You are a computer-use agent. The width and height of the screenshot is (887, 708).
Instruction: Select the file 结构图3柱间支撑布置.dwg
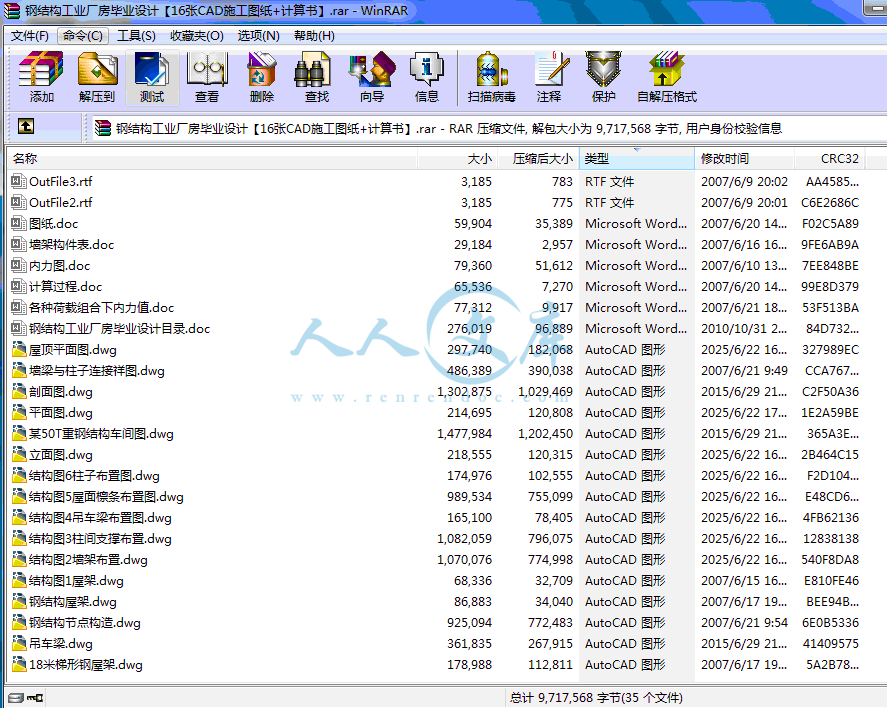(x=100, y=538)
